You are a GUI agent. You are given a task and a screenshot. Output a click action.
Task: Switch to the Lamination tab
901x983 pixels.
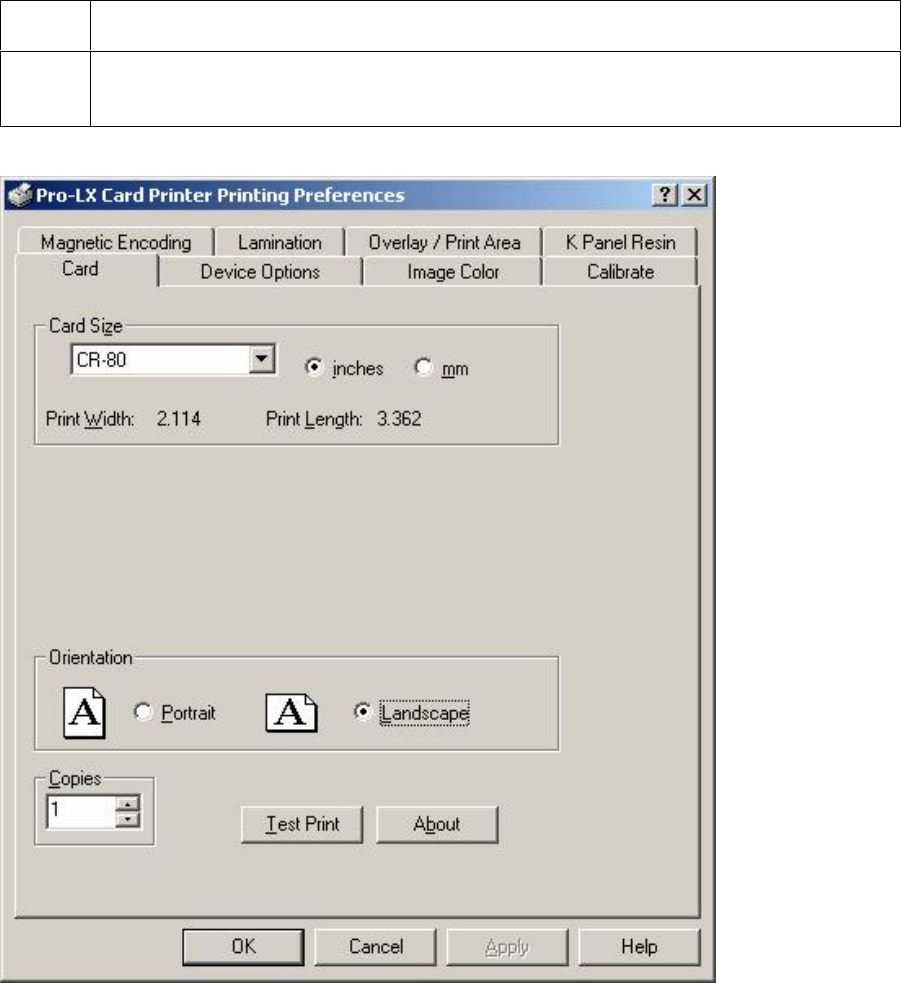tap(280, 243)
